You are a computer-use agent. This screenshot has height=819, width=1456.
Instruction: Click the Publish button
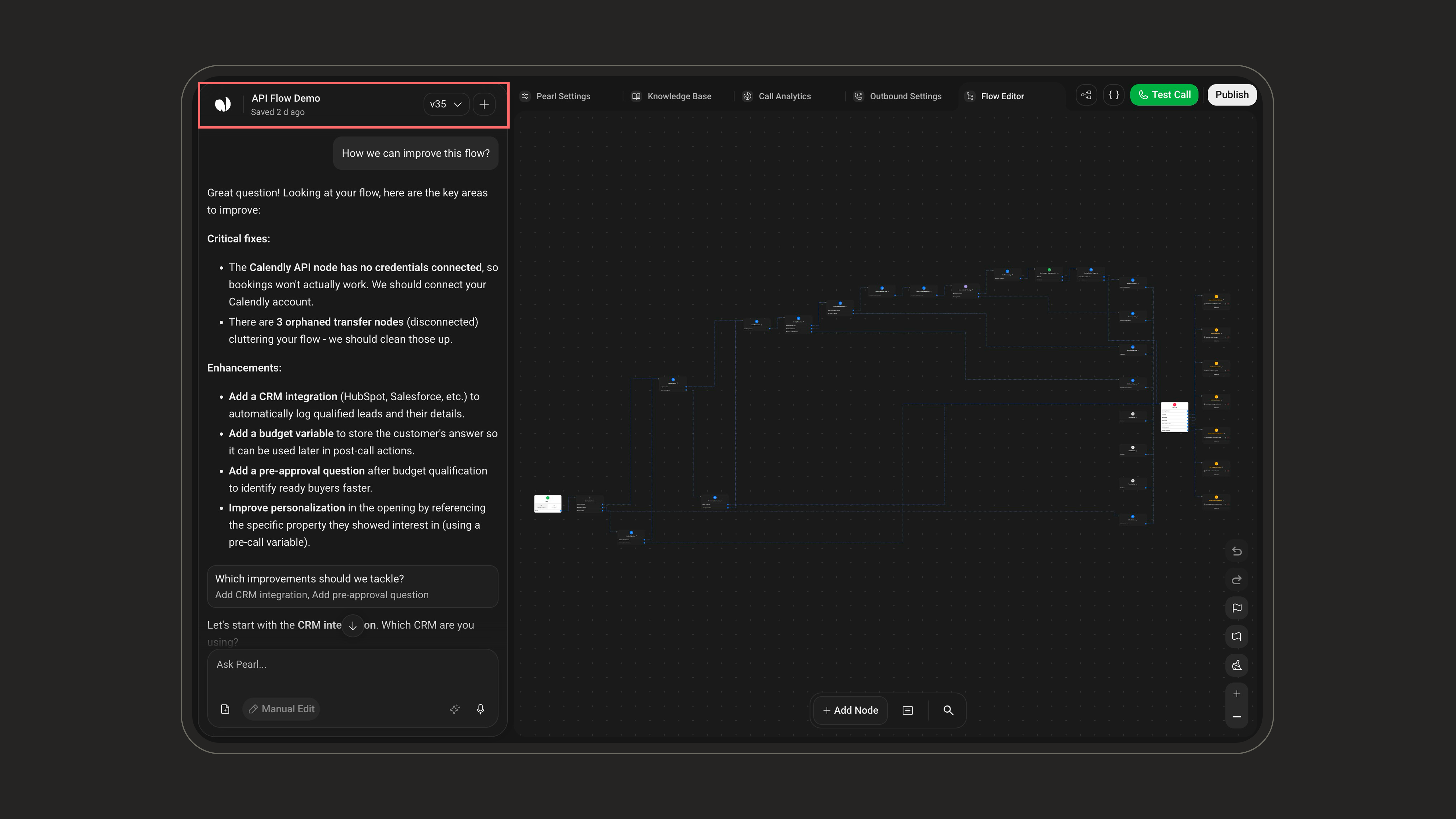pos(1232,95)
